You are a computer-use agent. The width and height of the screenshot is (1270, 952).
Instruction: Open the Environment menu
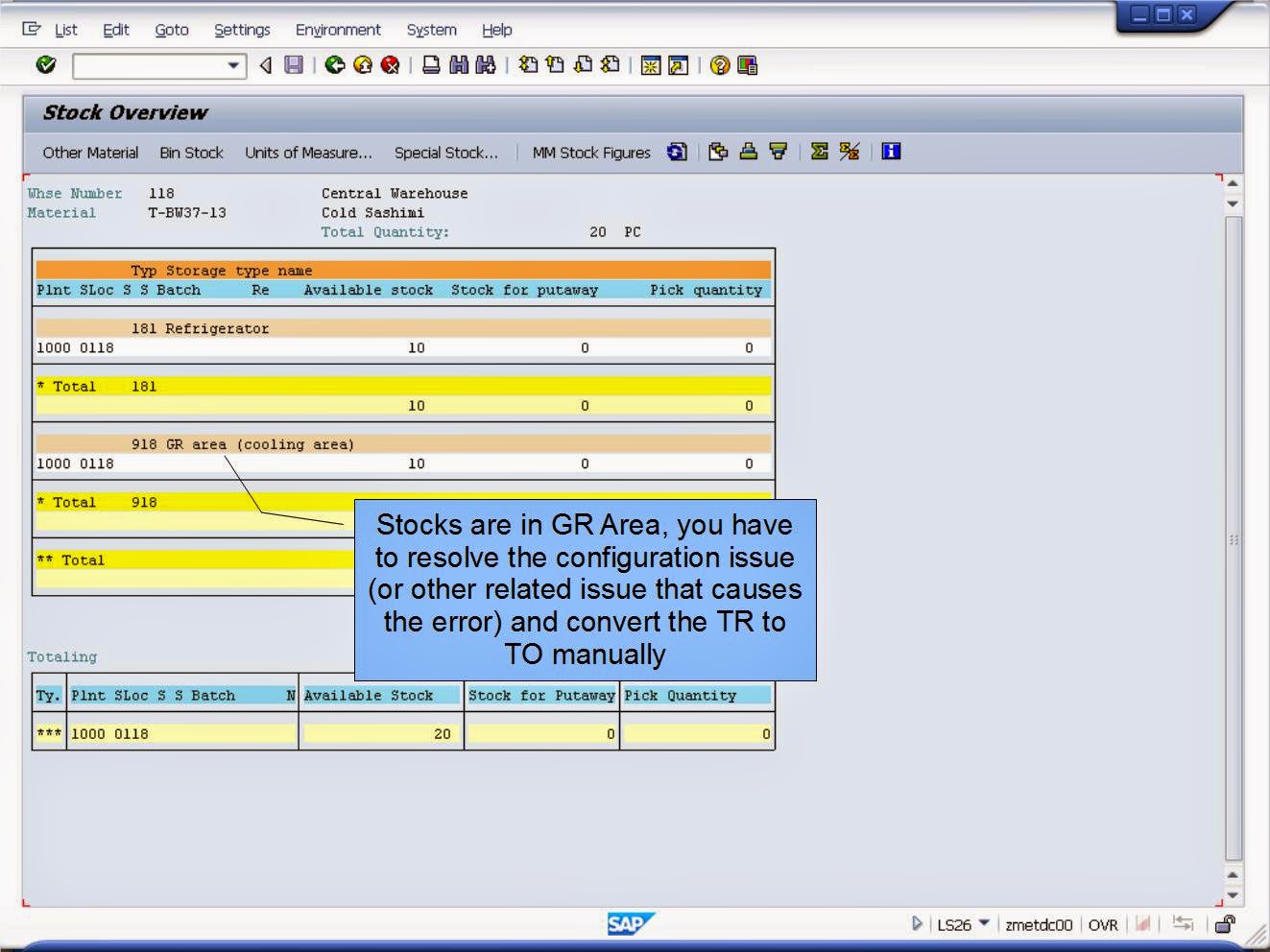click(x=338, y=30)
